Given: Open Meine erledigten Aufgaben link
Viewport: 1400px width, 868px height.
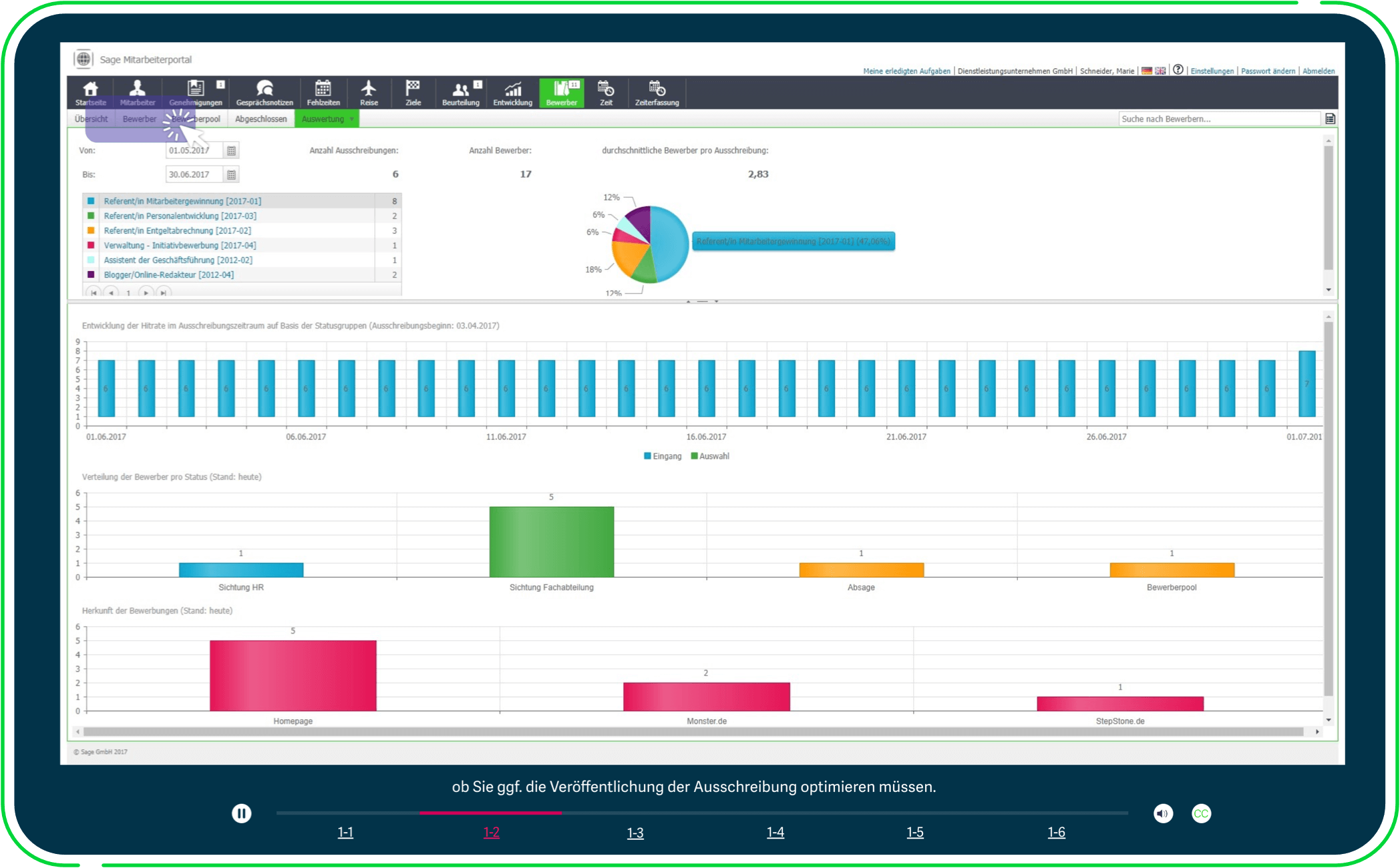Looking at the screenshot, I should [x=906, y=71].
